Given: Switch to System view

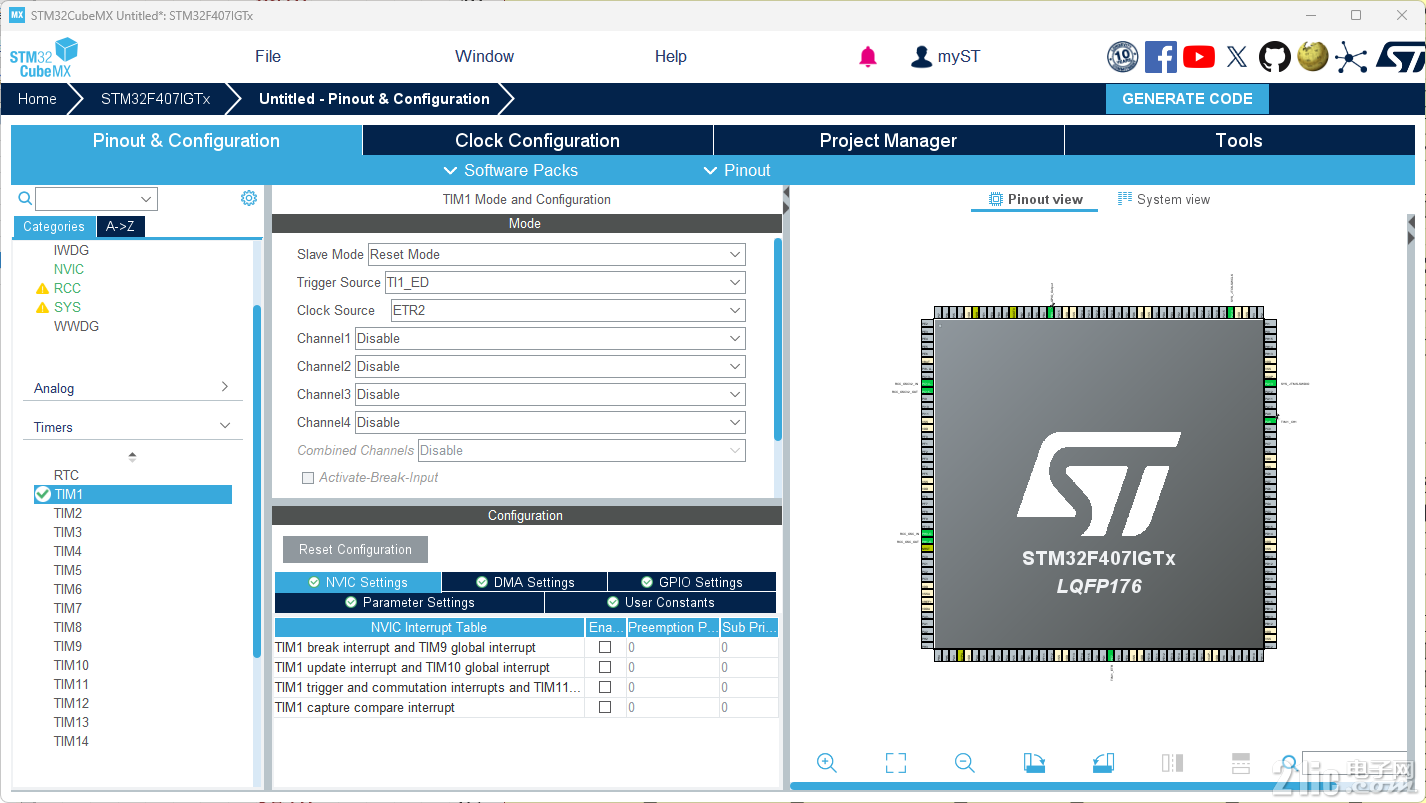Looking at the screenshot, I should pyautogui.click(x=1164, y=199).
